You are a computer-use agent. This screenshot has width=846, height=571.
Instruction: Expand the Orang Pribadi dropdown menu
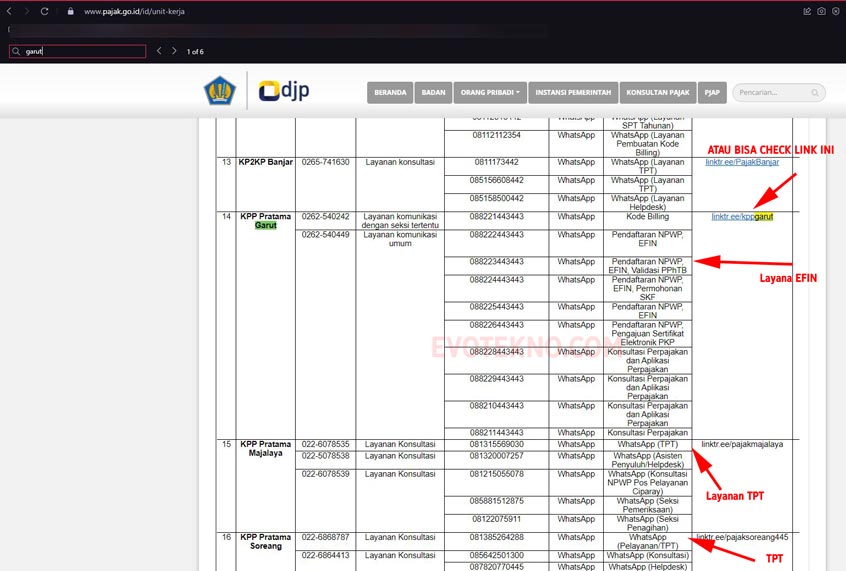click(x=489, y=93)
